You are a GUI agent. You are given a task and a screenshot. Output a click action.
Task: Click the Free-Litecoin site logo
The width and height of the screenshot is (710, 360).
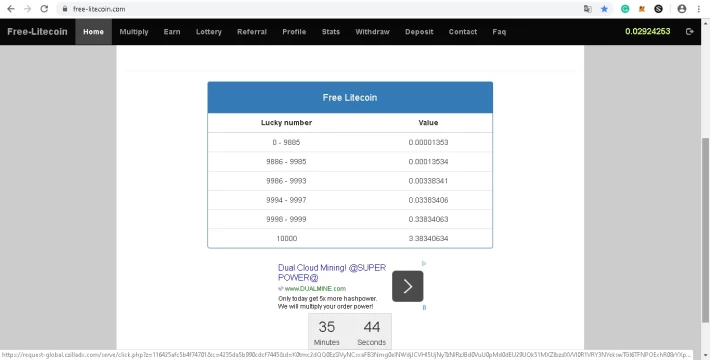37,32
